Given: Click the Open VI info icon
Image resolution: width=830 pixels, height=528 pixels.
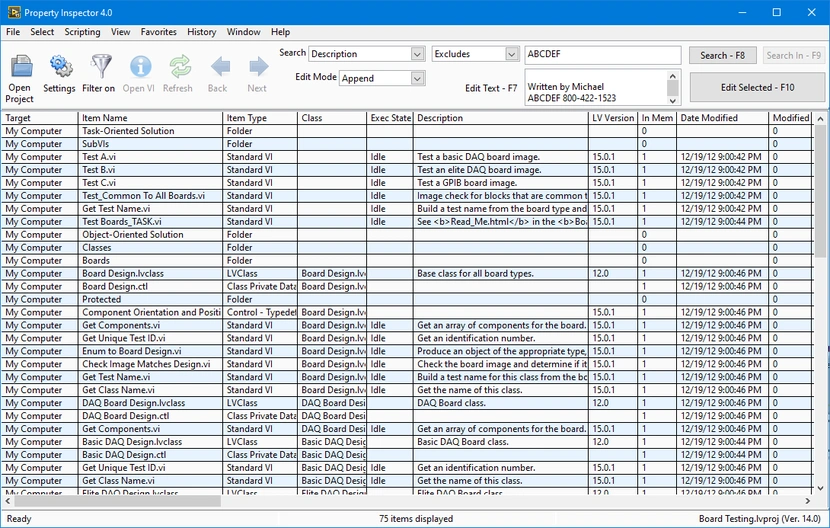Looking at the screenshot, I should coord(140,67).
